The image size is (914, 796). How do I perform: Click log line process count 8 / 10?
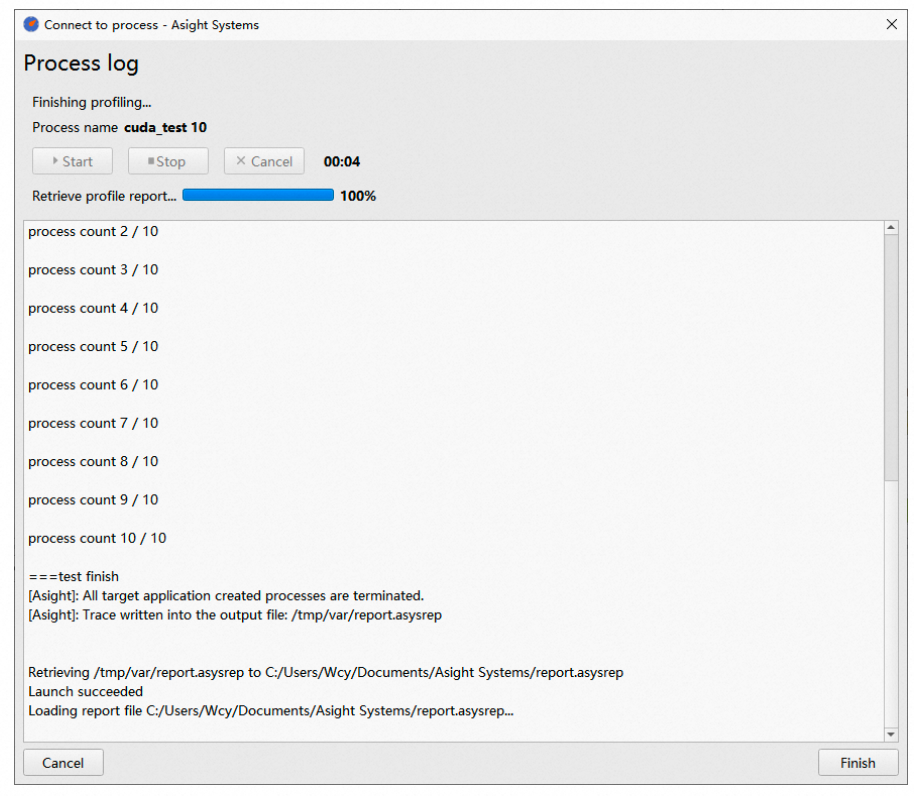click(93, 462)
